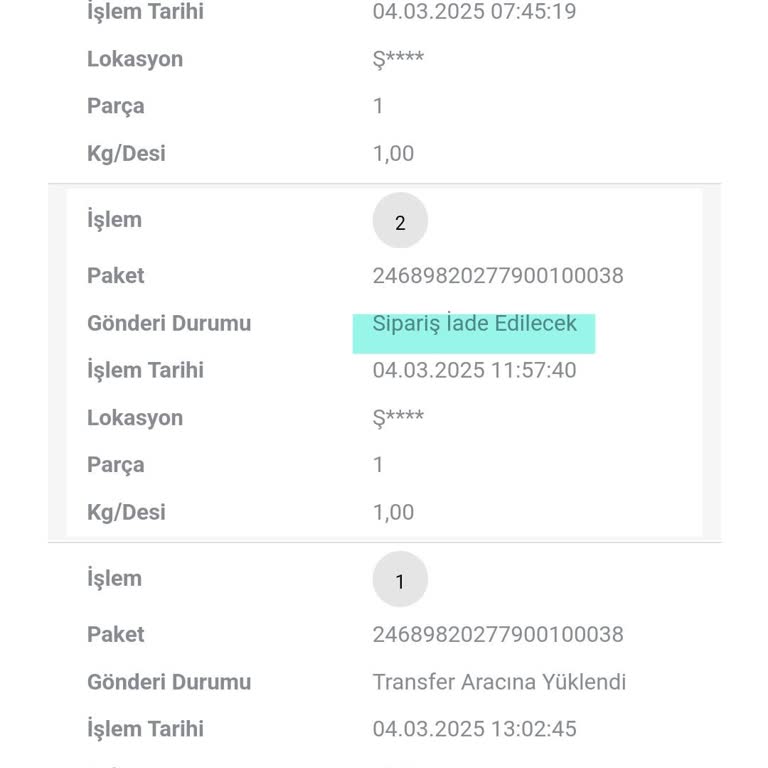Click the 07:45:19 transaction timestamp
768x768 pixels.
474,12
